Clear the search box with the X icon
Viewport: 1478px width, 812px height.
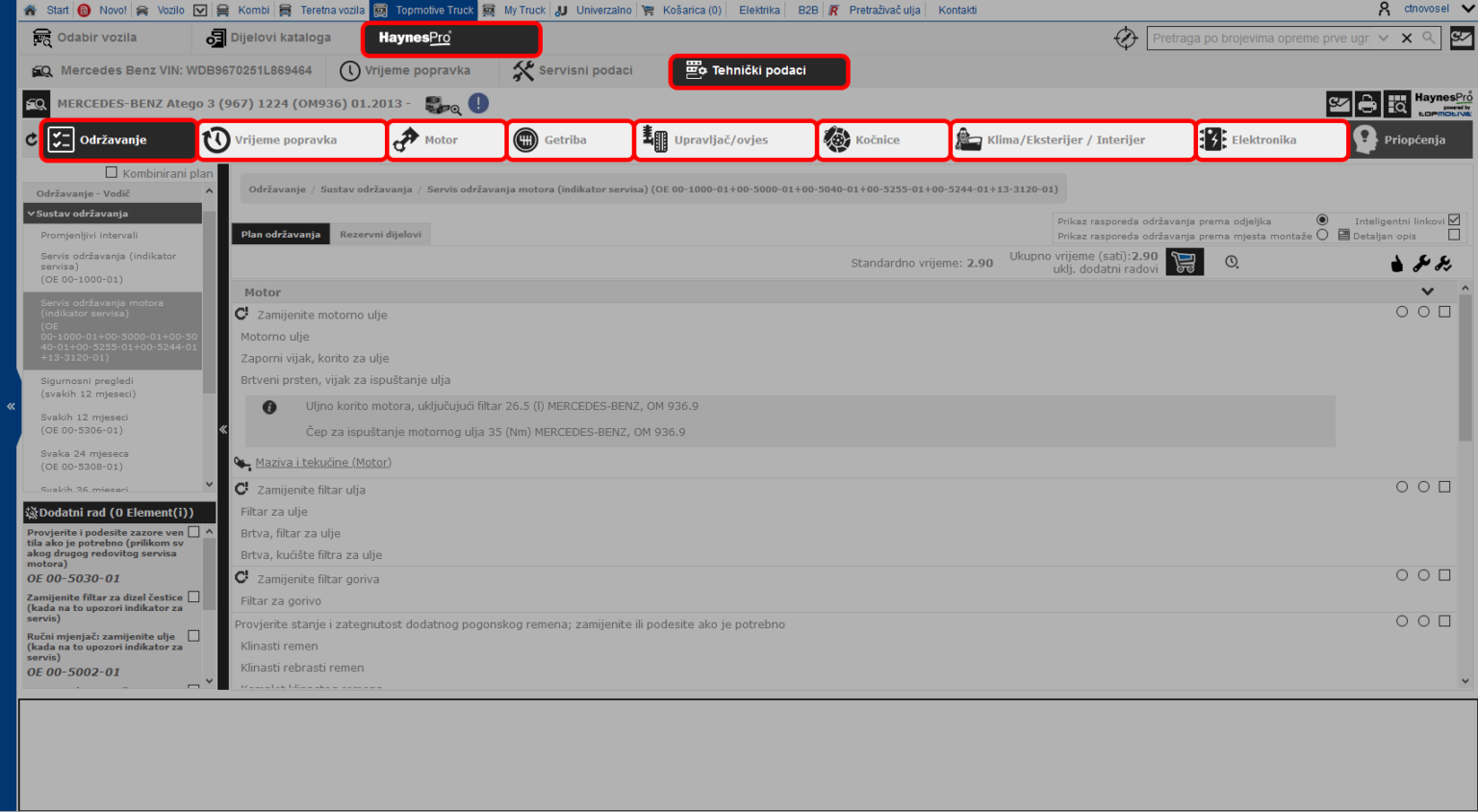point(1407,38)
